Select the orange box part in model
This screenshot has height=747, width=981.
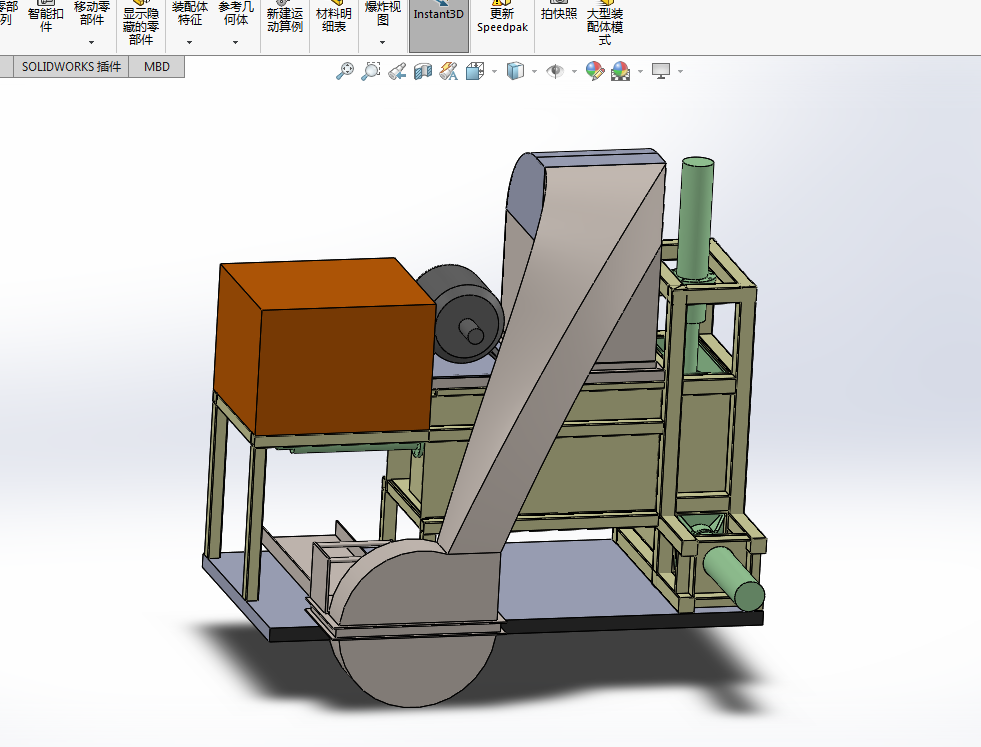pyautogui.click(x=325, y=346)
